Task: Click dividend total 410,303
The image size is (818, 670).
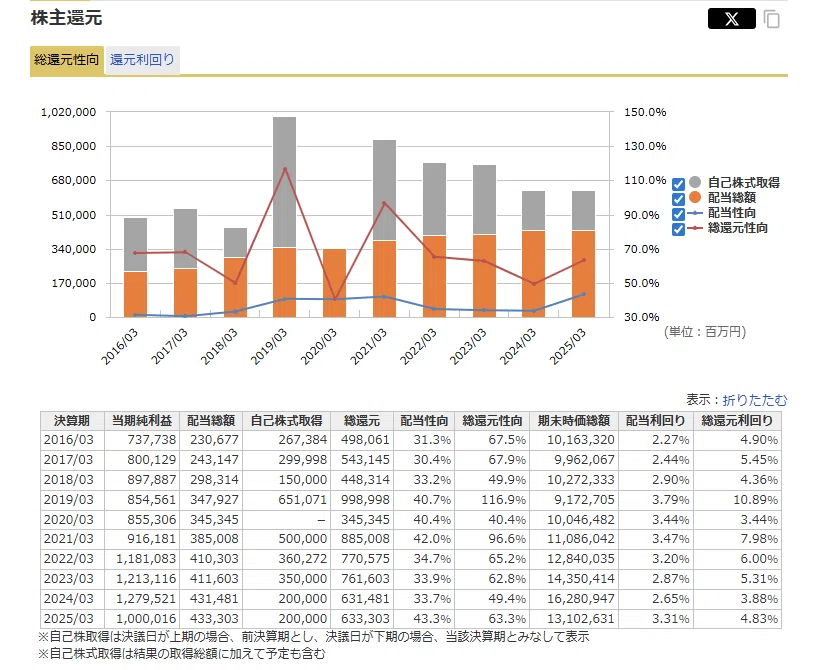Action: [x=214, y=559]
